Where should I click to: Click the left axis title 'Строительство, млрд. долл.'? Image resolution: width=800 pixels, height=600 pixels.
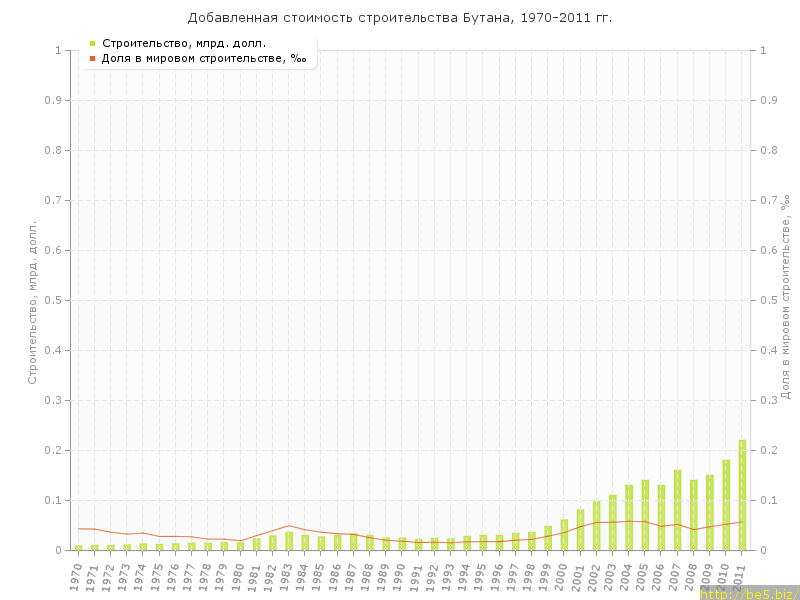click(32, 302)
